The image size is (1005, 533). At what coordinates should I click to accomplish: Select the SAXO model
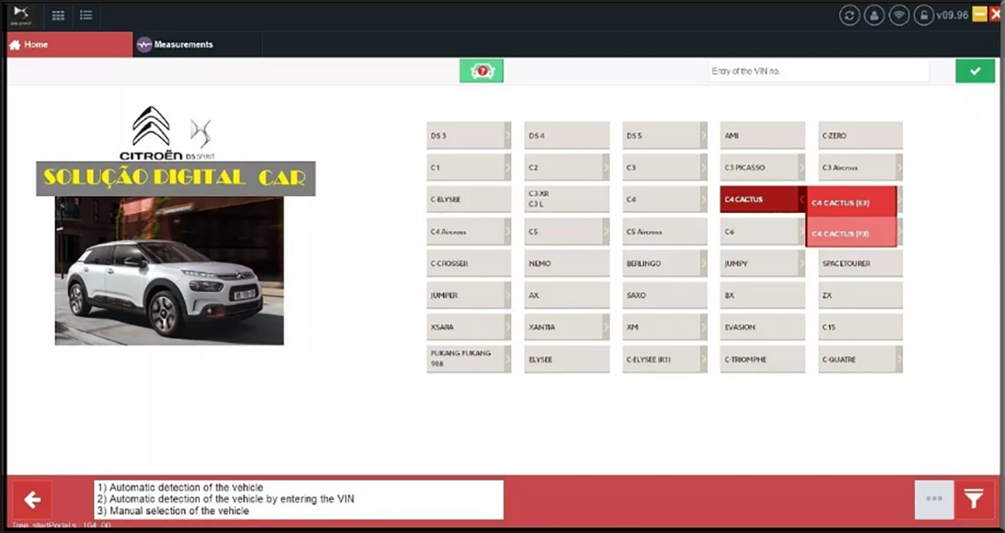click(x=665, y=295)
